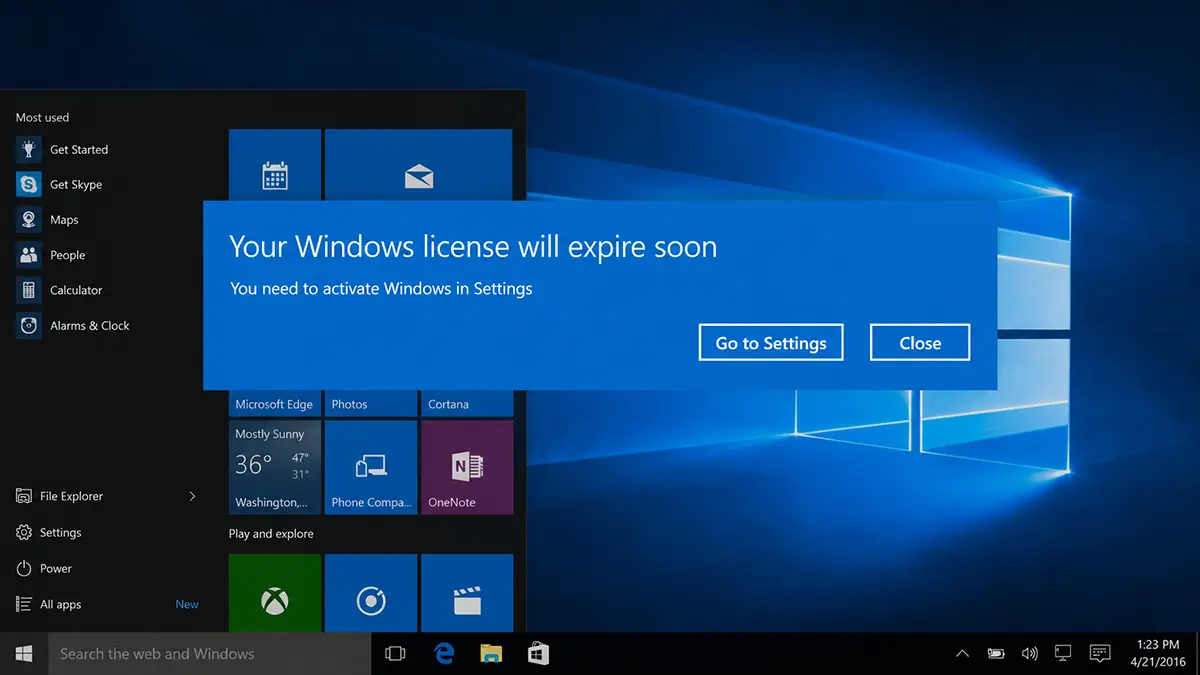This screenshot has width=1200, height=675.
Task: Open the Phone Companion tile
Action: (x=371, y=467)
